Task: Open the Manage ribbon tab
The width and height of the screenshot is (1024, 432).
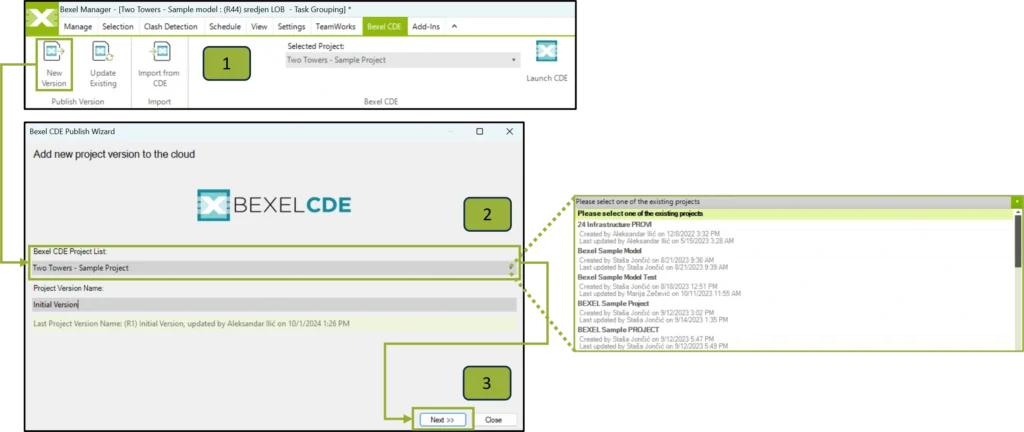Action: click(x=78, y=27)
